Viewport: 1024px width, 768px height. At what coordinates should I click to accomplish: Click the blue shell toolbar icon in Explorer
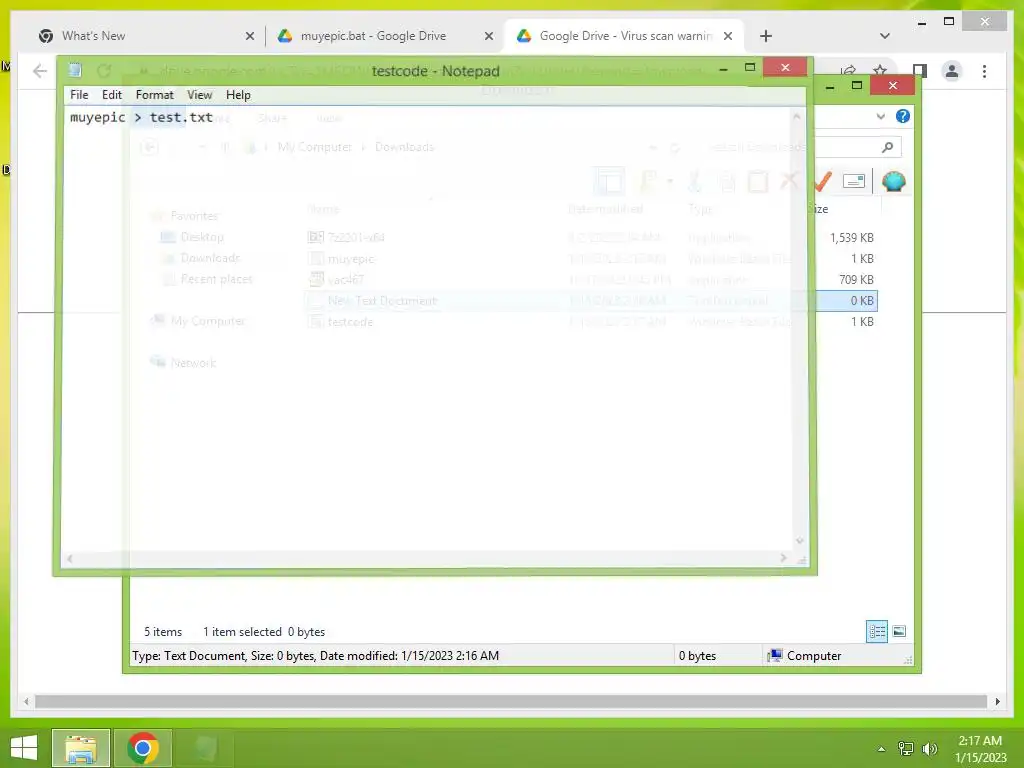893,182
